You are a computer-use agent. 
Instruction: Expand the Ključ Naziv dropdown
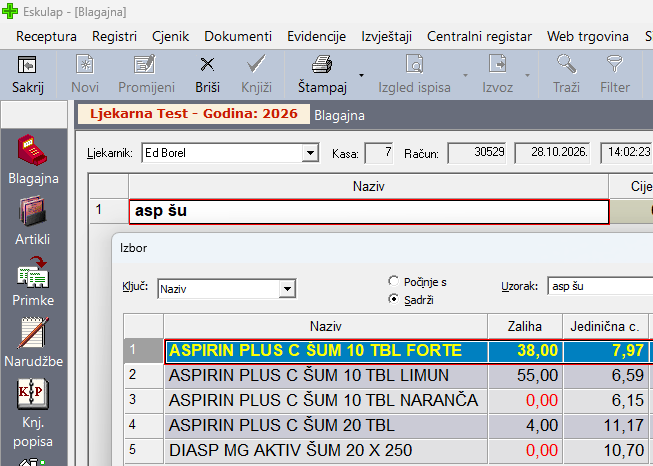287,289
